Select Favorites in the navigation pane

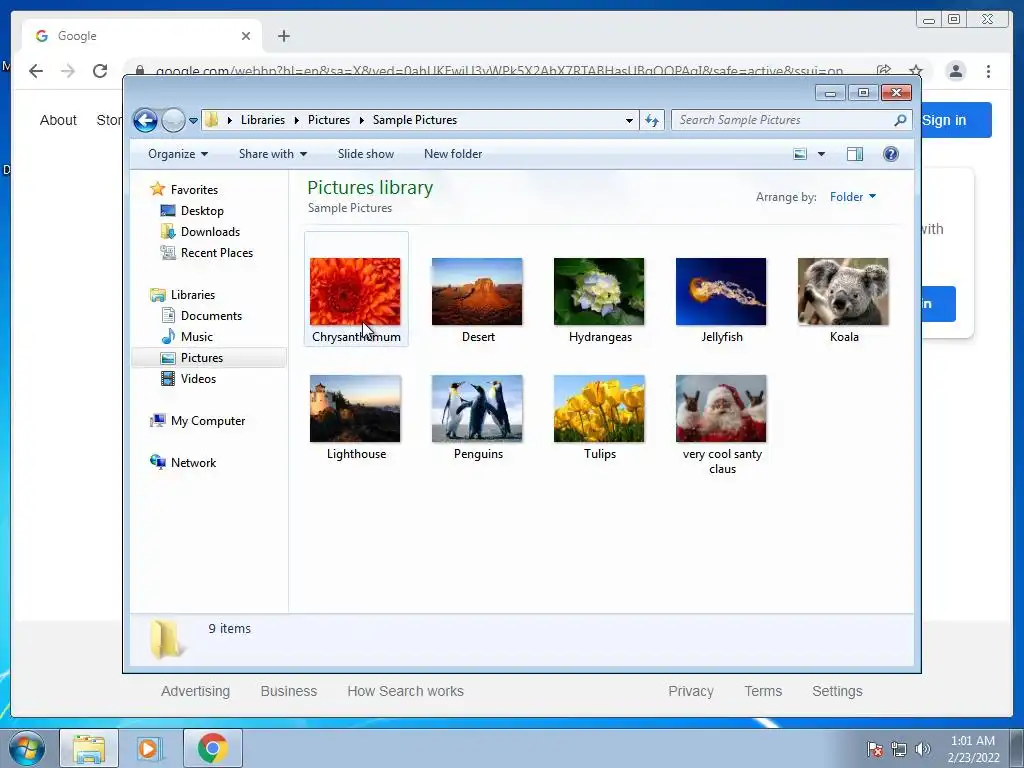194,189
